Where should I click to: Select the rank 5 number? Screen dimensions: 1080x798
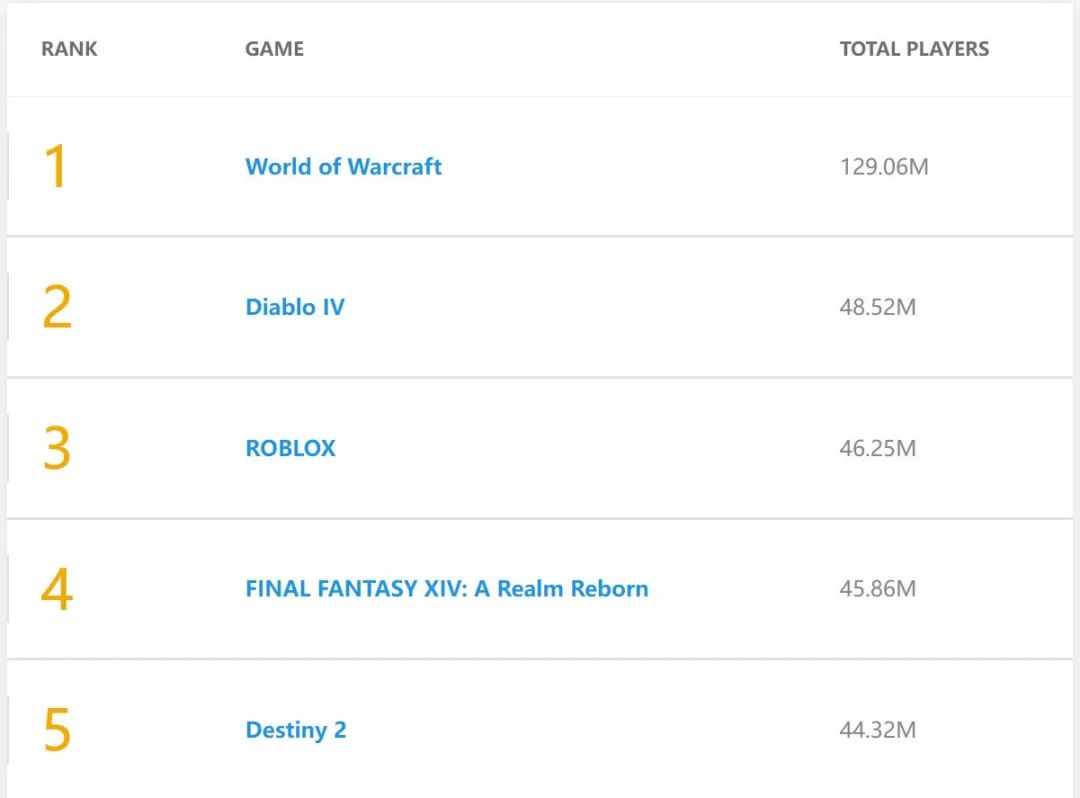pos(56,730)
